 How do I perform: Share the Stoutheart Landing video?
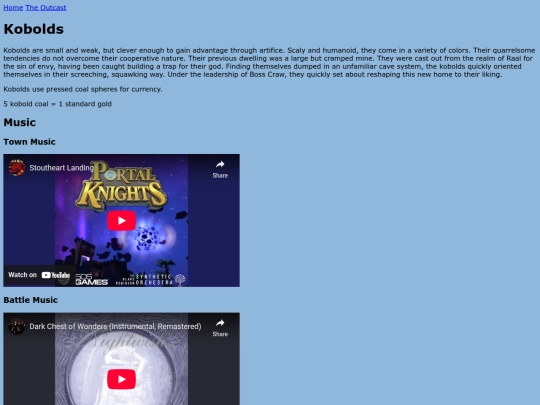[x=220, y=169]
